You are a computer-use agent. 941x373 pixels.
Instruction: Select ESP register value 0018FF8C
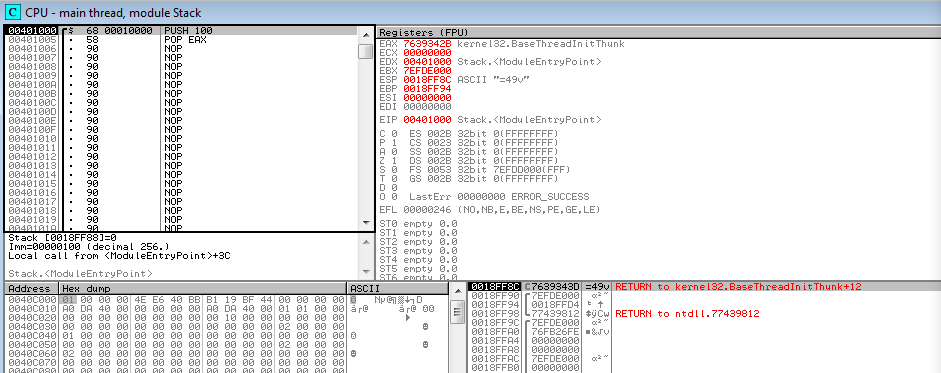point(427,80)
